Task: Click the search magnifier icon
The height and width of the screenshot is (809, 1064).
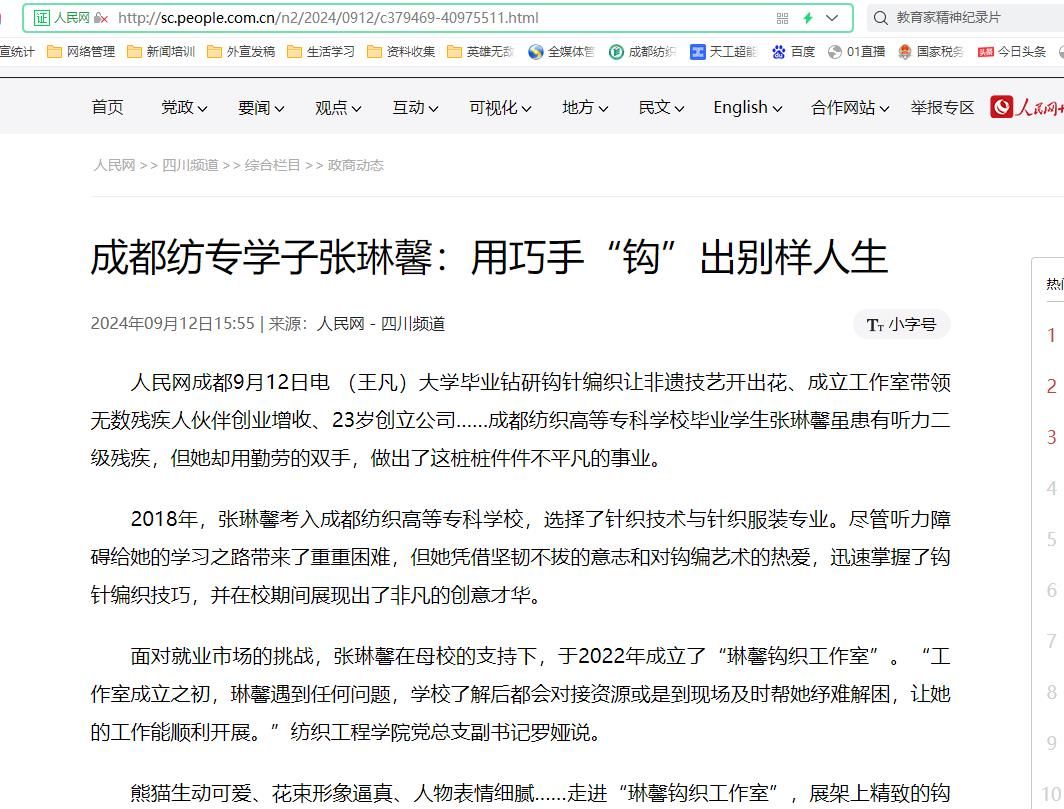Action: [x=880, y=18]
